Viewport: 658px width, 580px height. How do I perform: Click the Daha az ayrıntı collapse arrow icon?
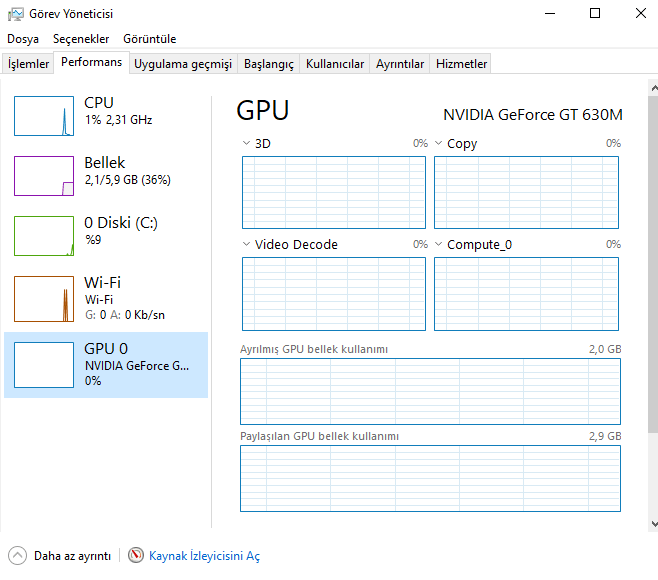tap(18, 556)
